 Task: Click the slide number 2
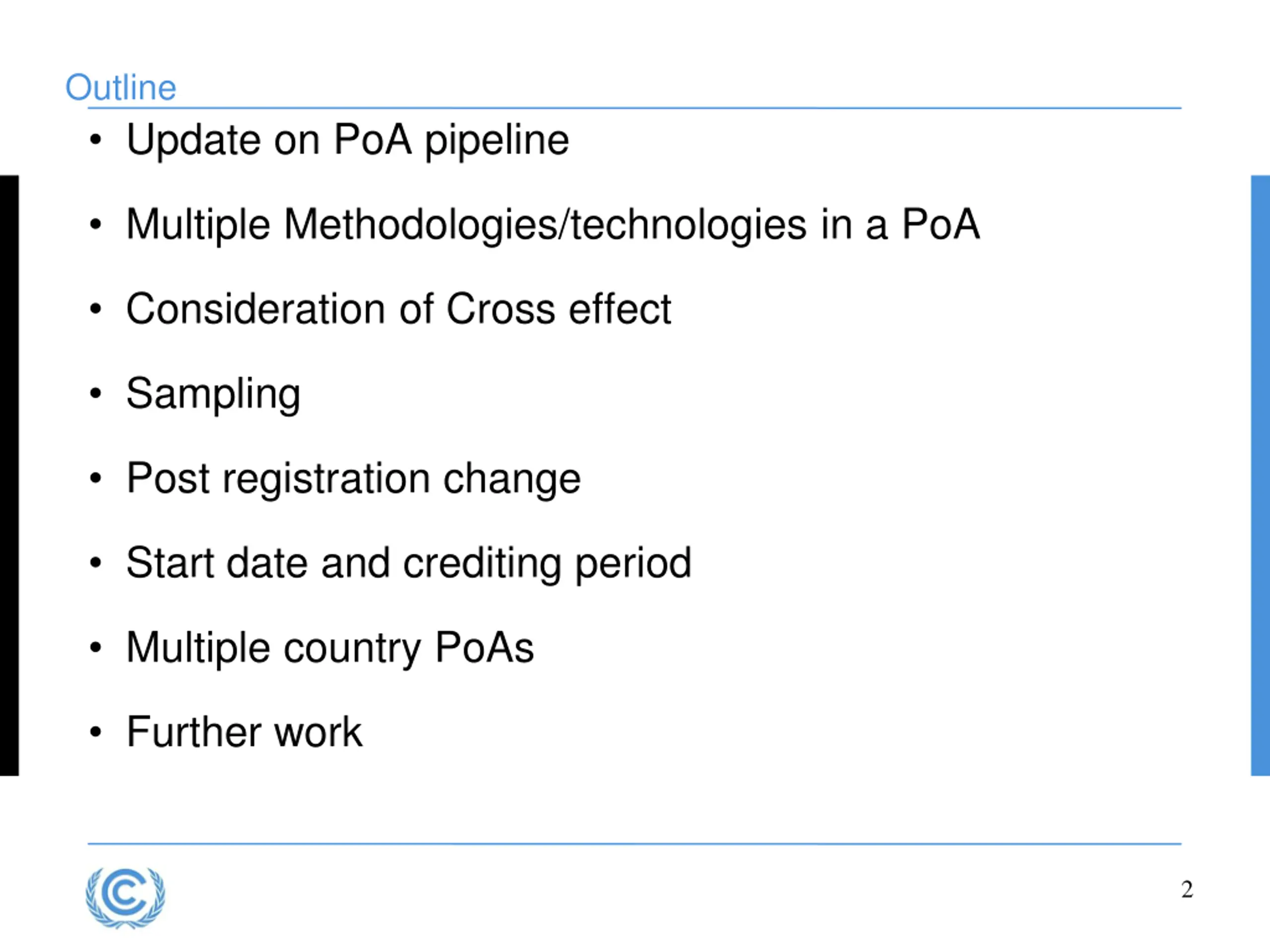point(1187,890)
